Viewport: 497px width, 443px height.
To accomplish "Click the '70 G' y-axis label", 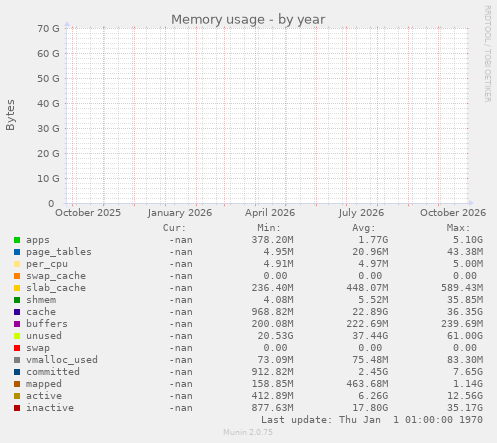I will 48,29.
